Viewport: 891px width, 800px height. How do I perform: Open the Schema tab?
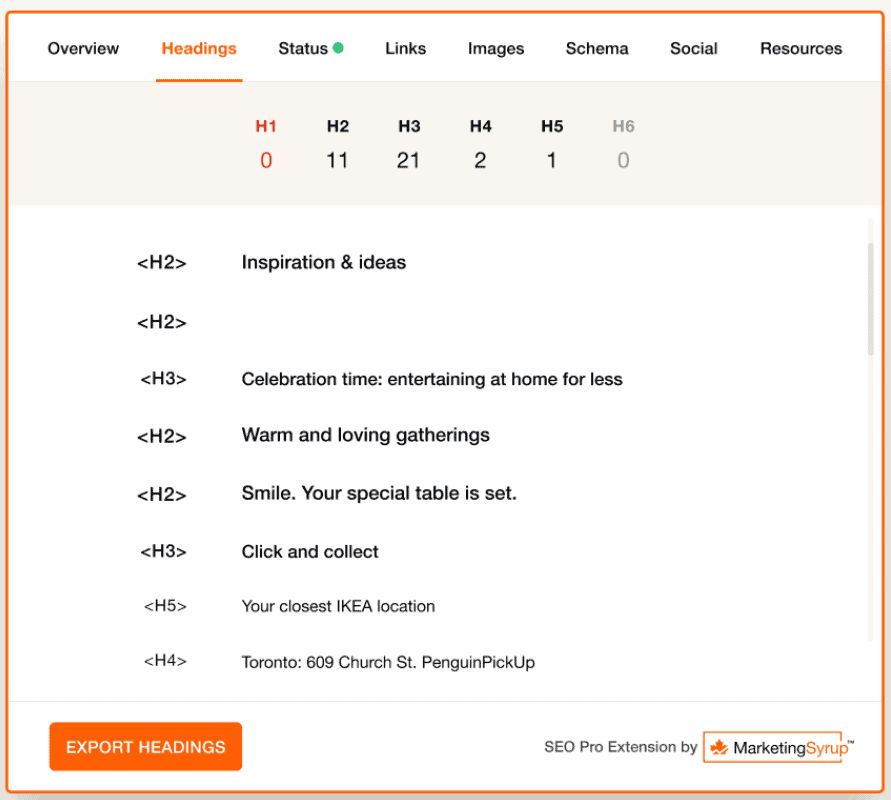[x=597, y=47]
